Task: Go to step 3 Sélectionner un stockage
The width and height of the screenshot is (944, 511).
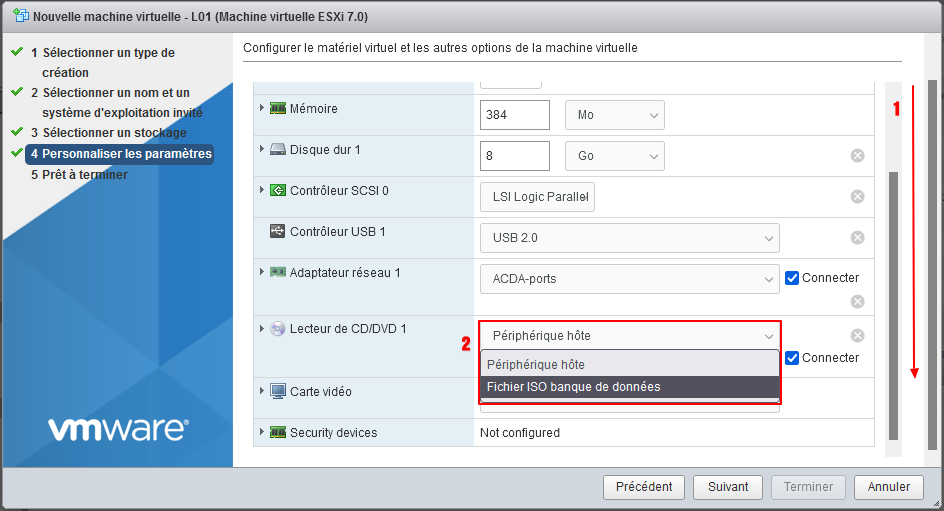Action: tap(113, 133)
